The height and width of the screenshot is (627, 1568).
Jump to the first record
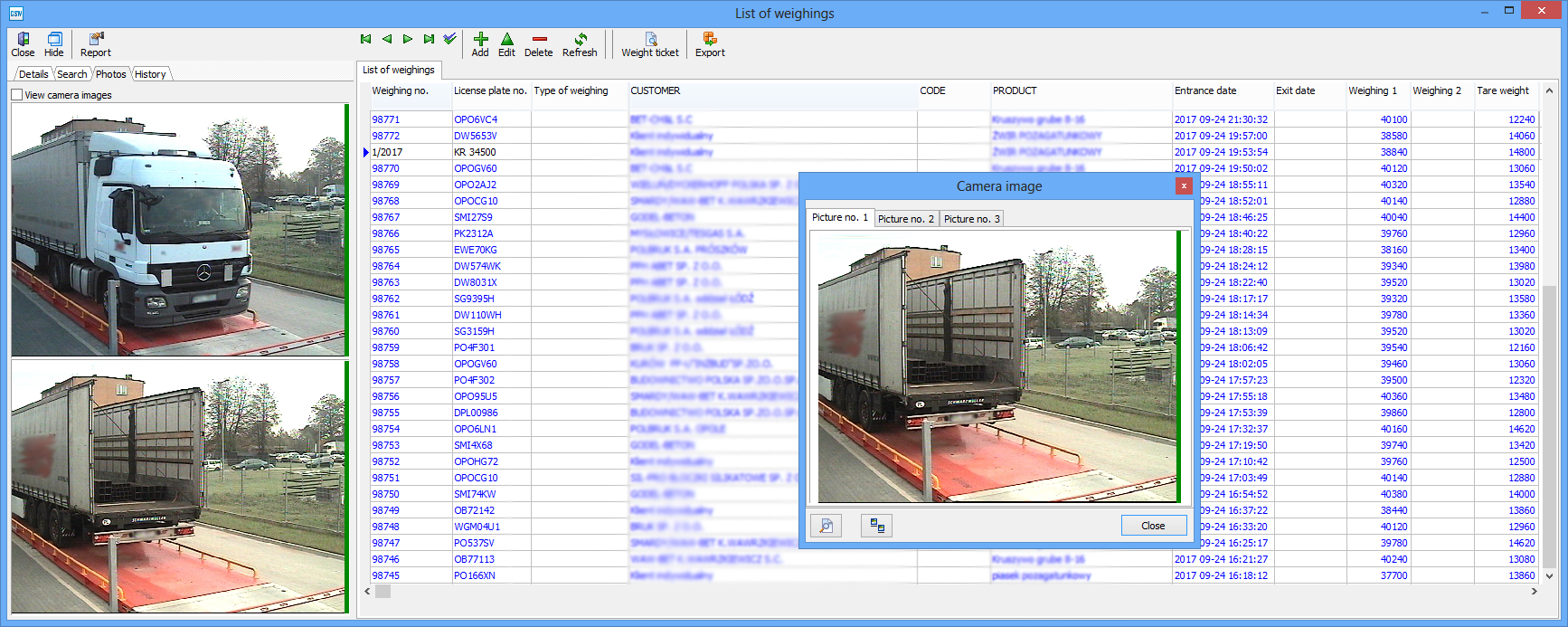(x=366, y=39)
